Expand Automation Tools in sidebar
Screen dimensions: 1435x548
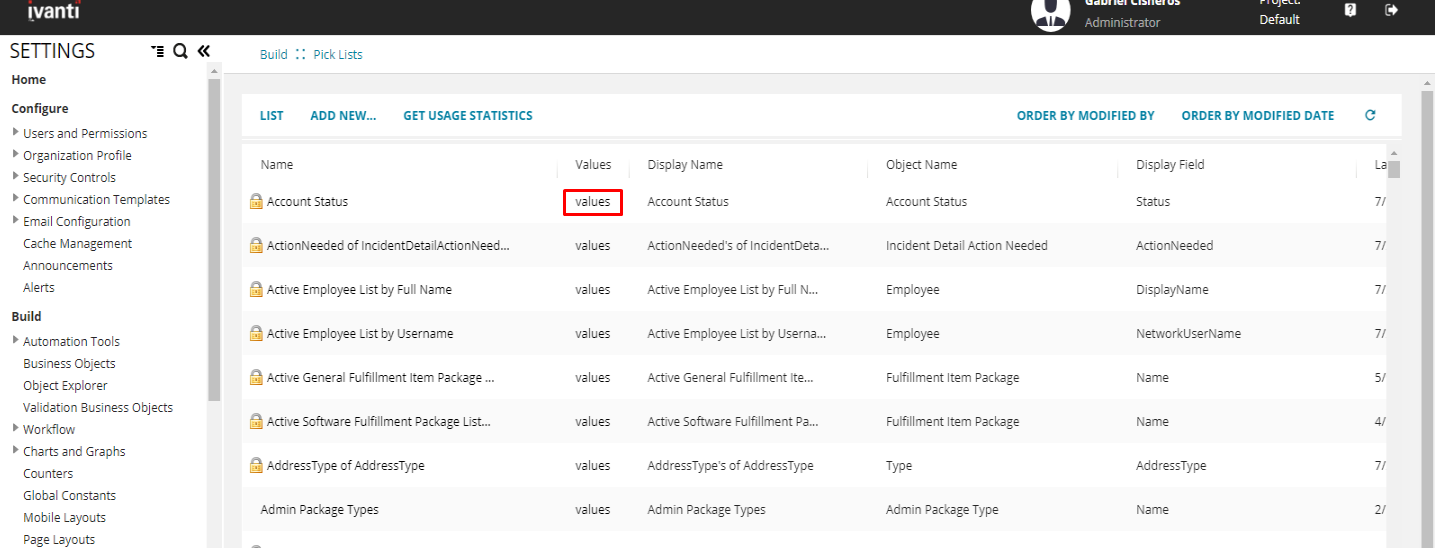pyautogui.click(x=15, y=341)
